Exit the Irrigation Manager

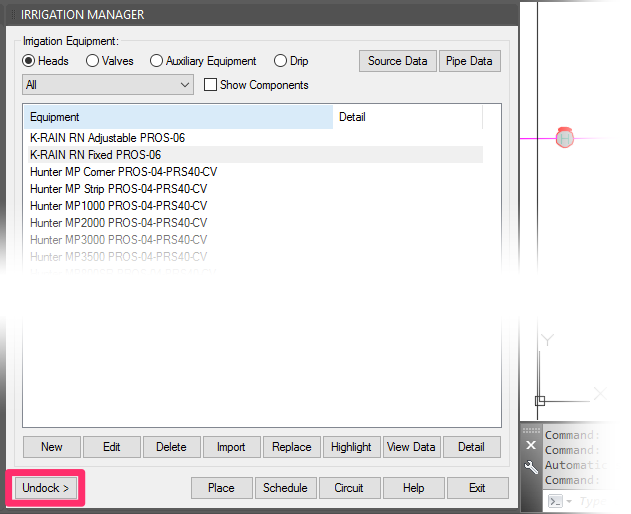[x=478, y=488]
